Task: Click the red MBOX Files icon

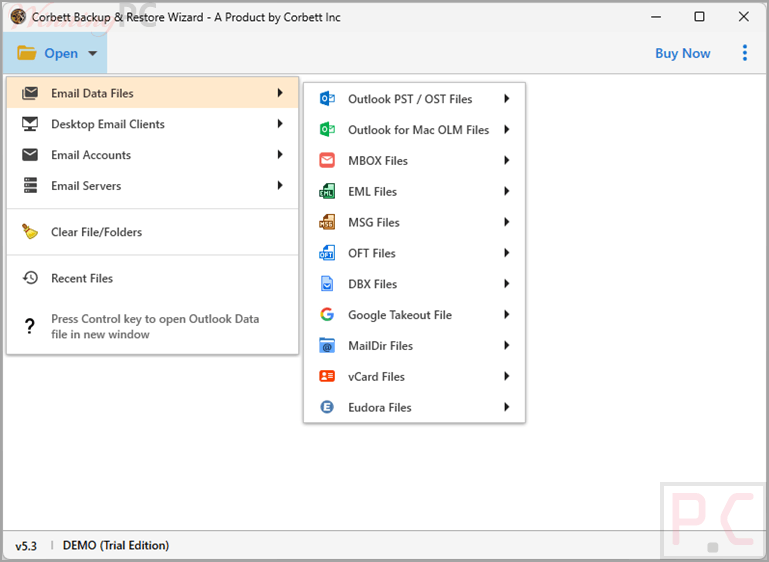Action: click(327, 160)
